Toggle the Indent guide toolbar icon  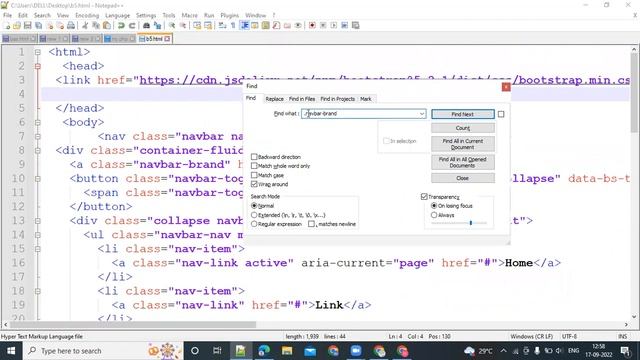(244, 25)
